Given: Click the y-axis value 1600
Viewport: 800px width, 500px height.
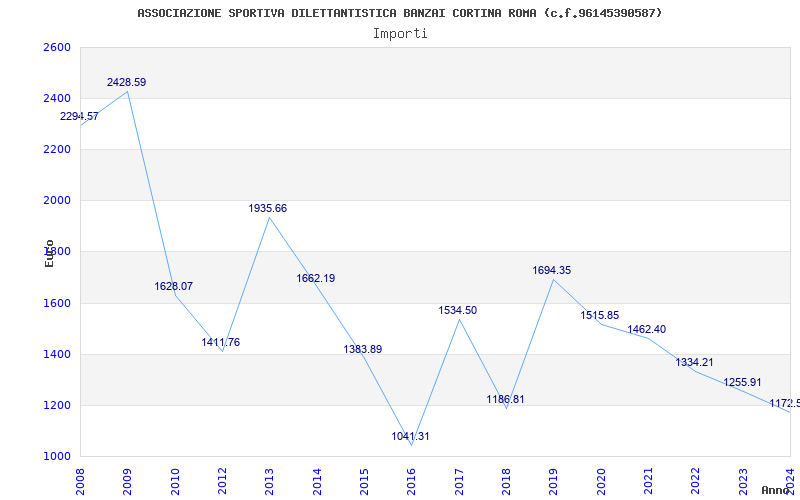Looking at the screenshot, I should [55, 304].
